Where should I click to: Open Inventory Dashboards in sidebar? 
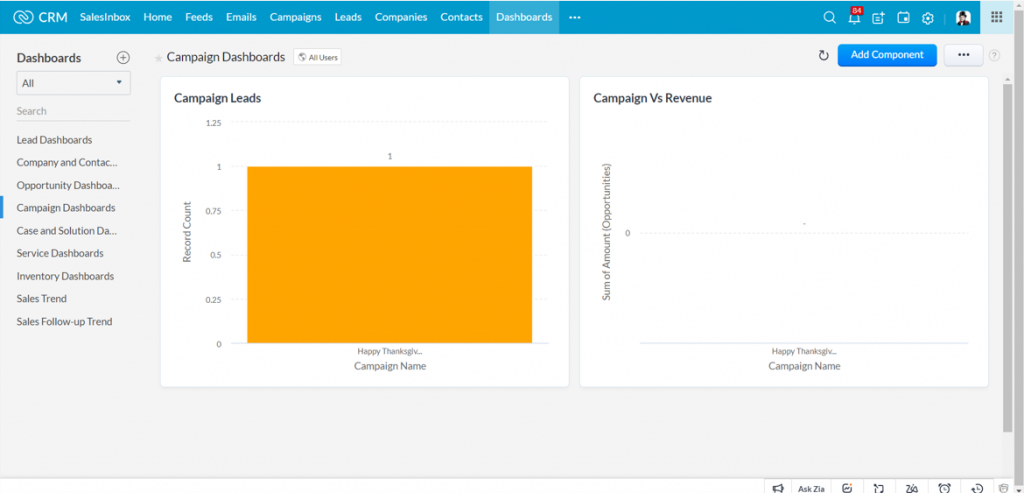65,276
